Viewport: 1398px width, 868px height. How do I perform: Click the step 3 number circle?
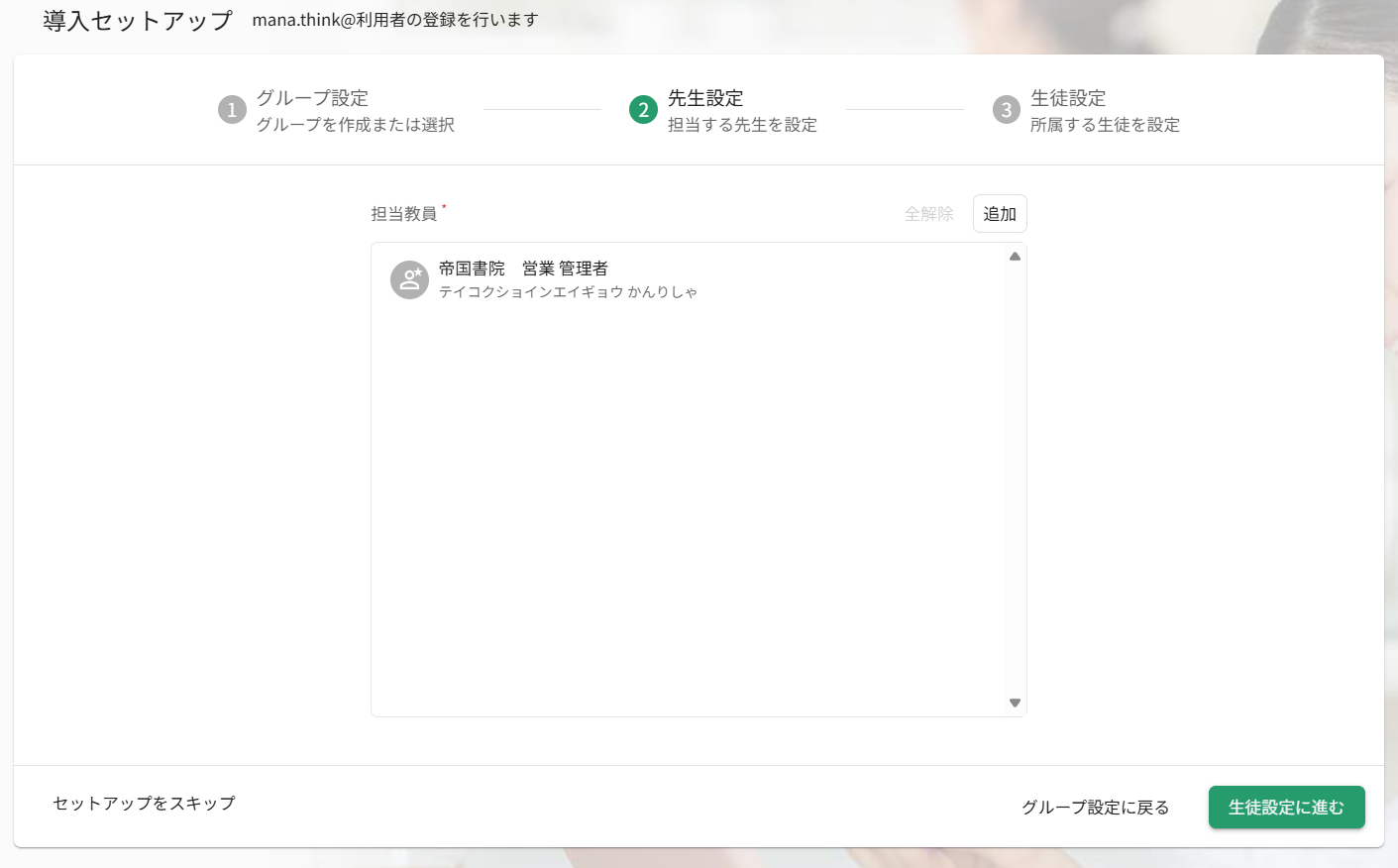[1006, 110]
